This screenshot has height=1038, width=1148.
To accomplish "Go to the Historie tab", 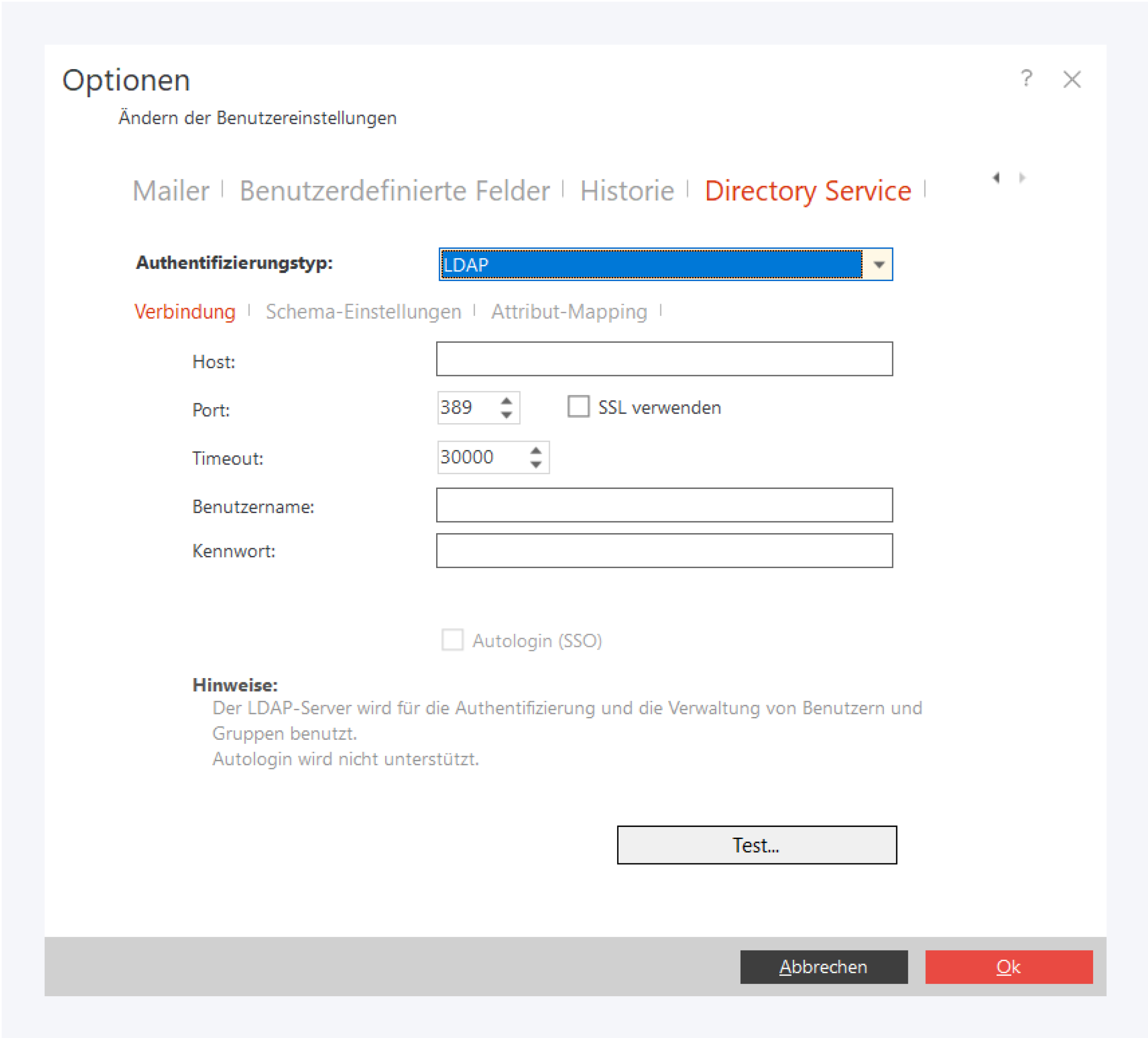I will pos(626,191).
